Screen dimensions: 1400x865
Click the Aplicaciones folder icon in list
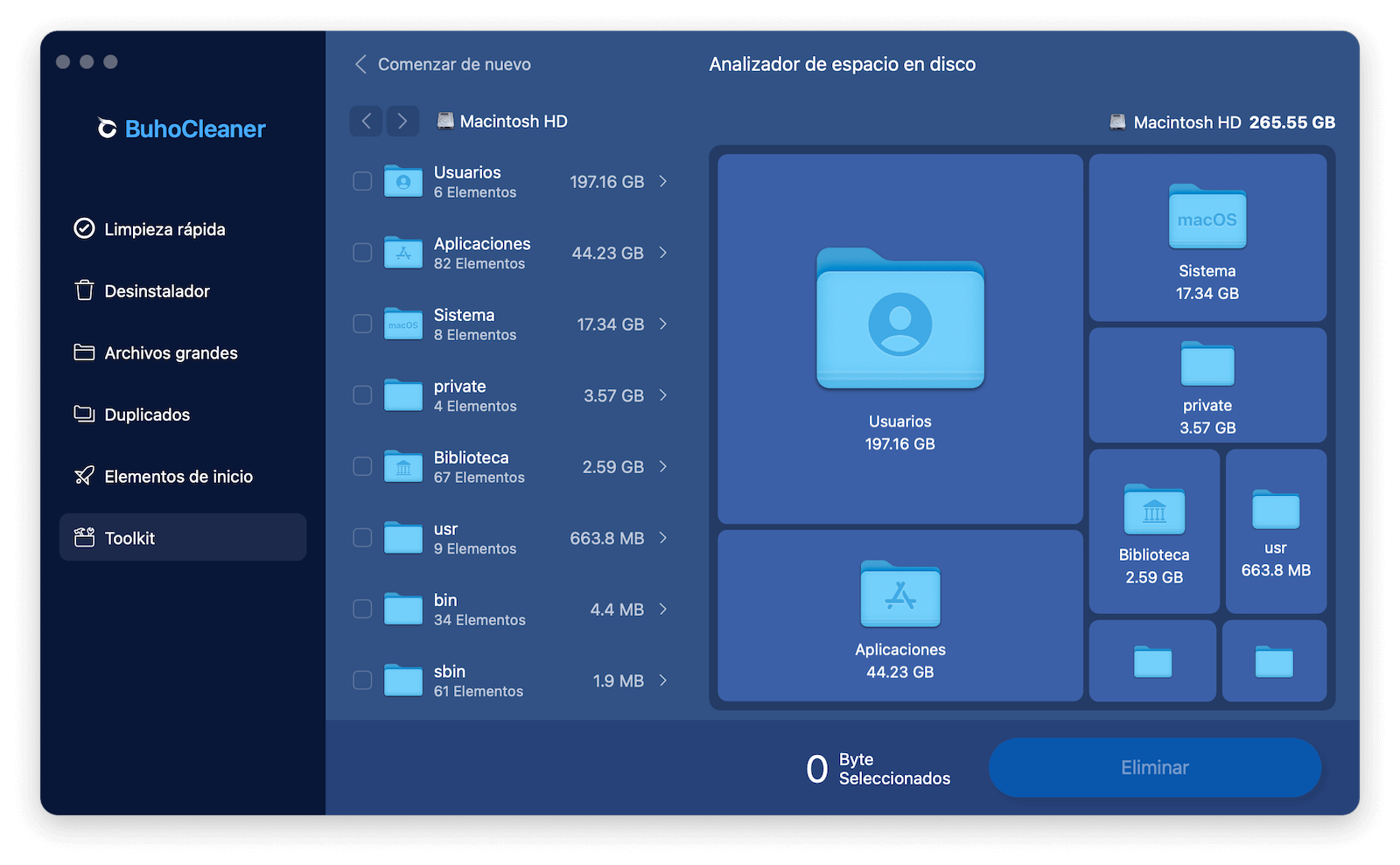(x=403, y=253)
